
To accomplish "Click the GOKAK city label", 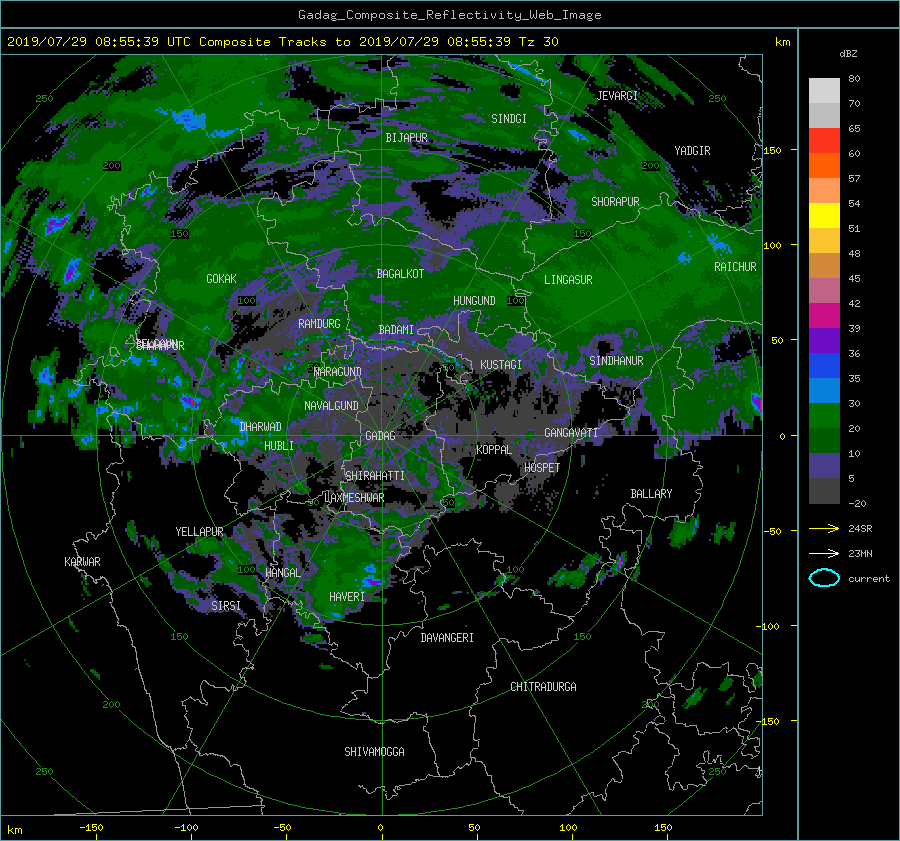I will point(222,279).
